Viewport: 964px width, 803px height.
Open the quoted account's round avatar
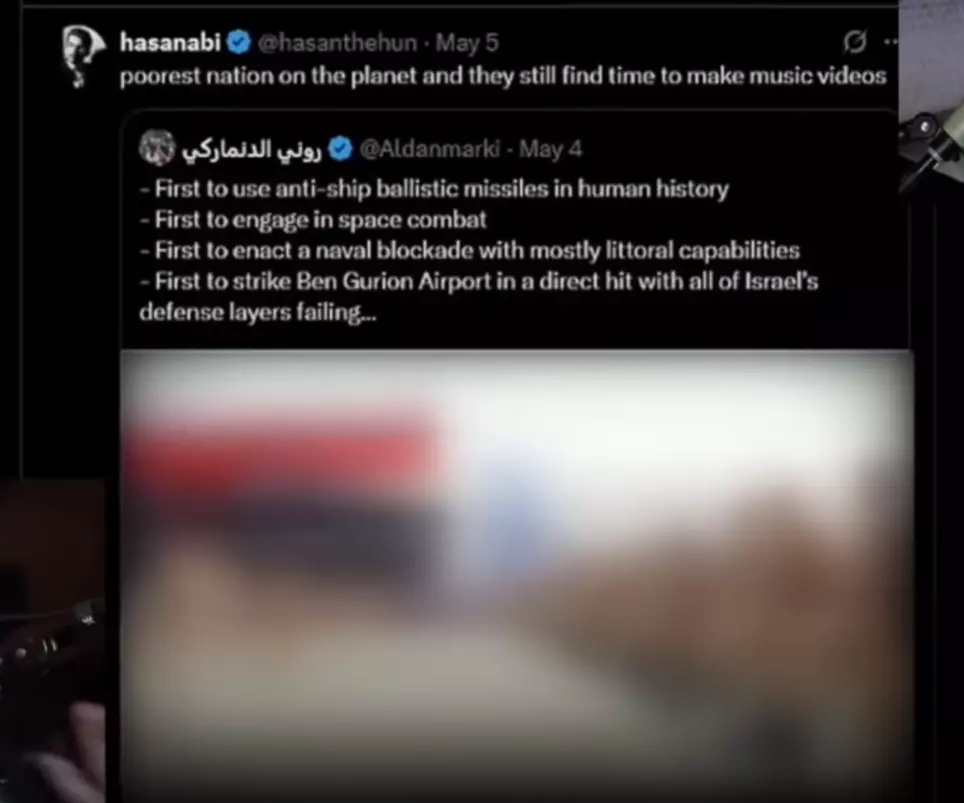tap(157, 148)
